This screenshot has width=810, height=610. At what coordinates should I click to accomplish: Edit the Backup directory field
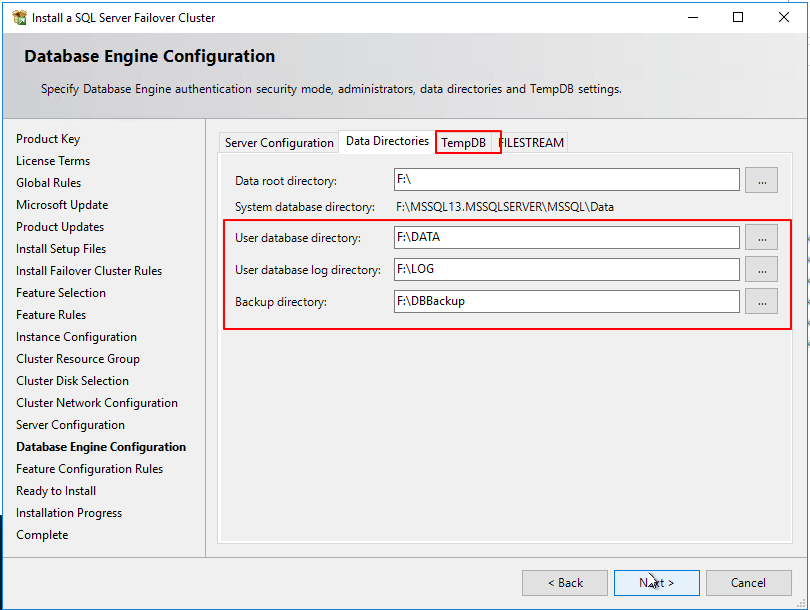click(x=567, y=302)
